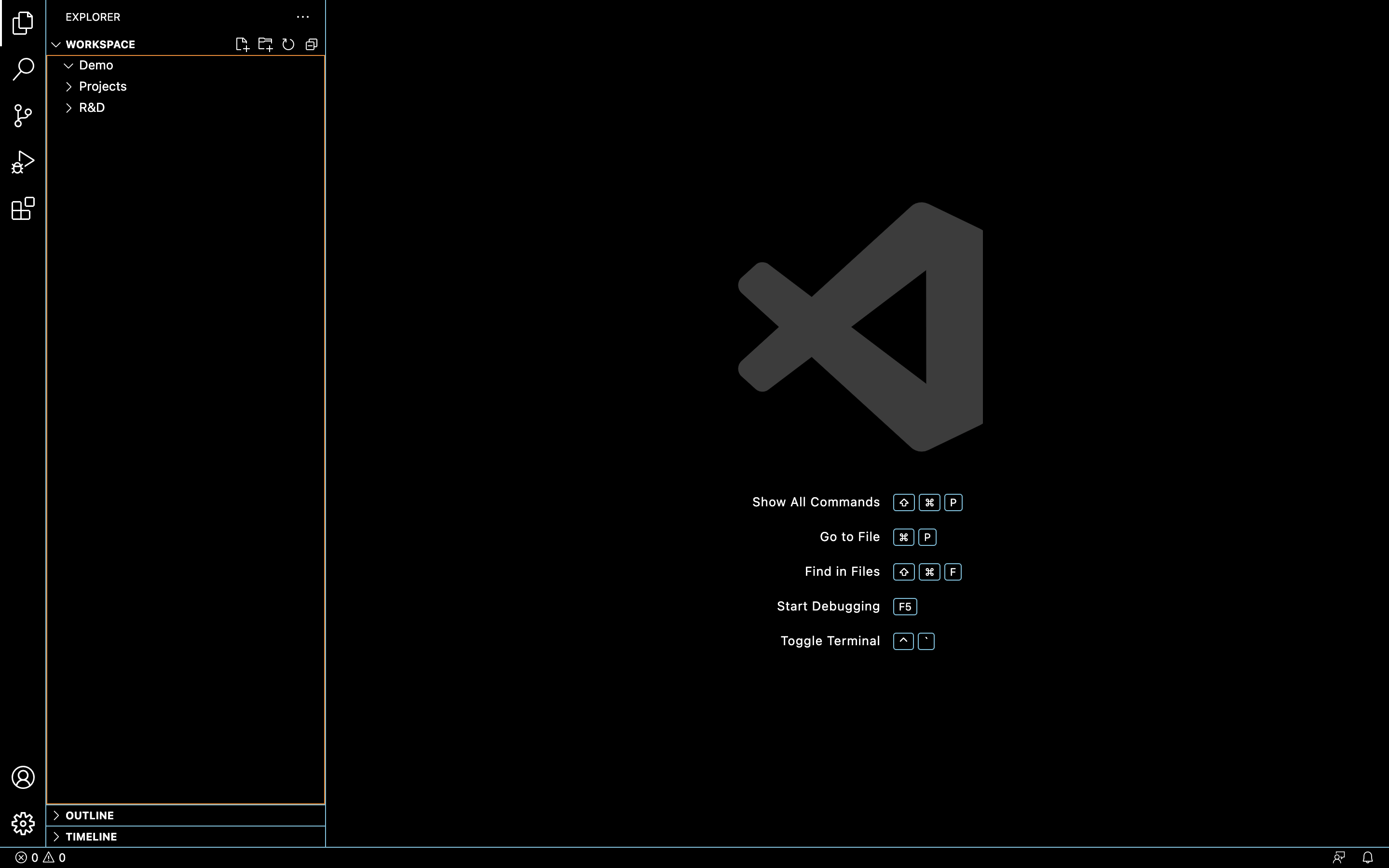Click Start Debugging hint
1389x868 pixels.
(x=828, y=606)
